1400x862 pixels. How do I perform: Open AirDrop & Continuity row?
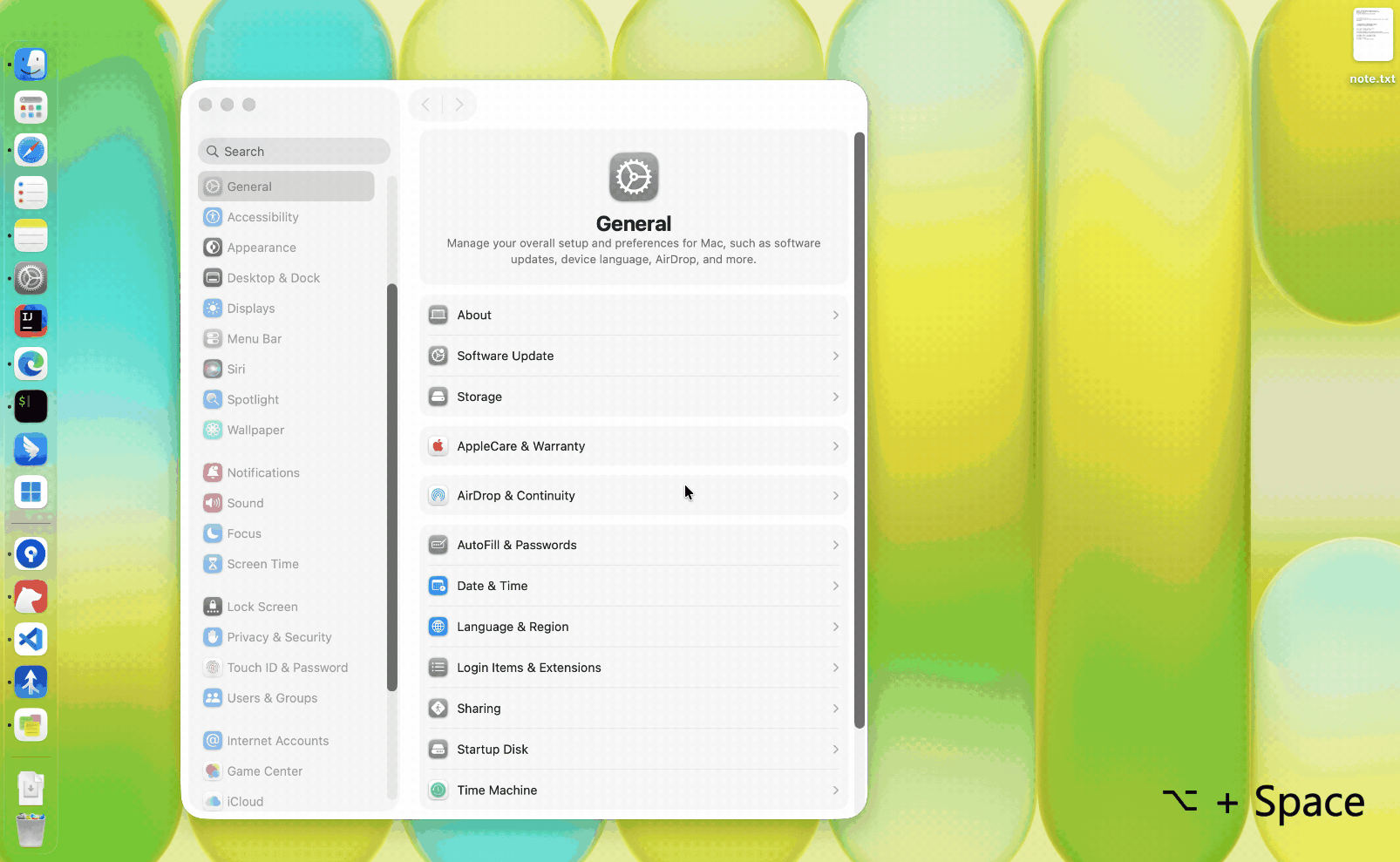[x=634, y=496]
